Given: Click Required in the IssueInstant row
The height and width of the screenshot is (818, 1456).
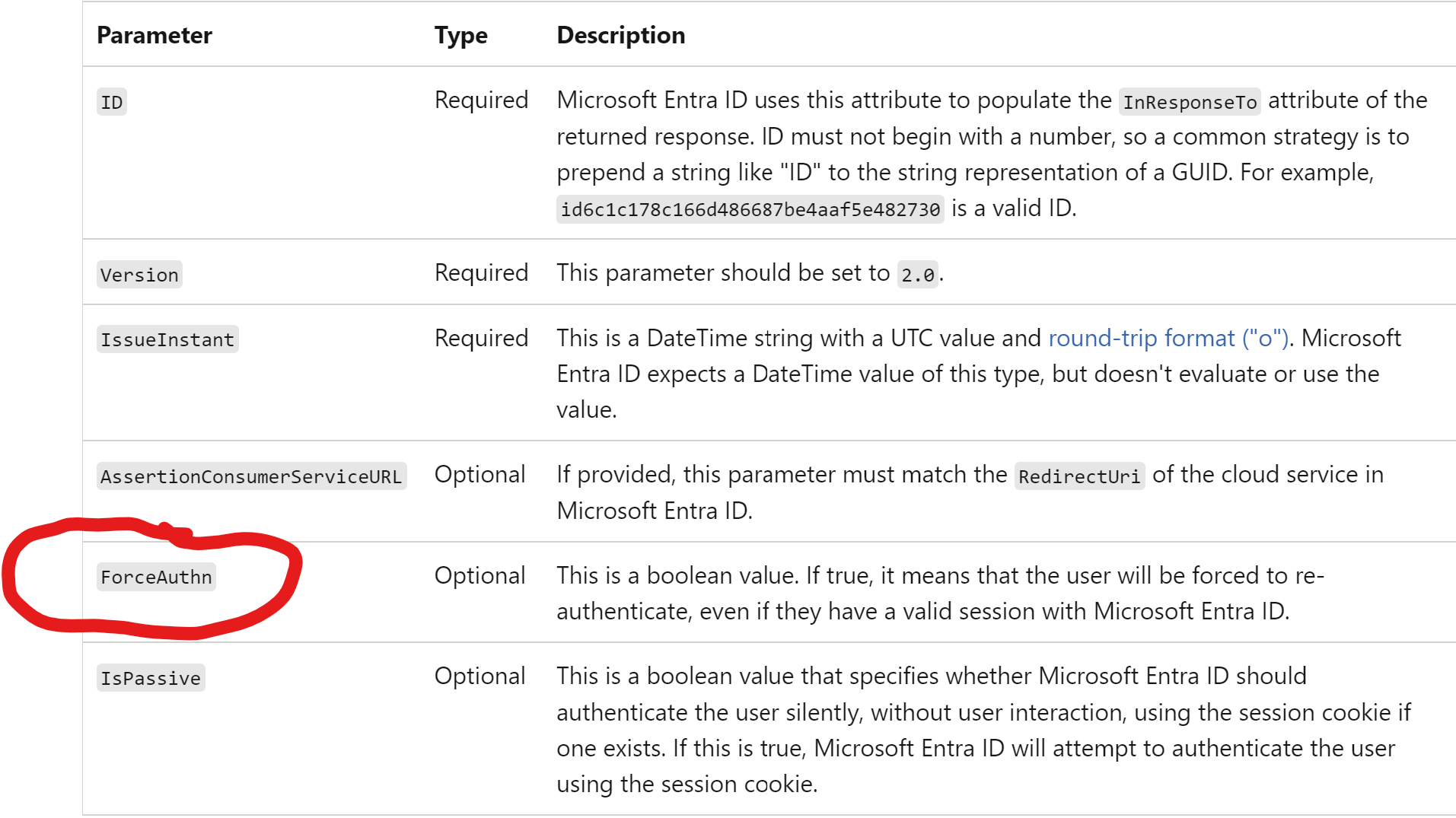Looking at the screenshot, I should point(481,338).
